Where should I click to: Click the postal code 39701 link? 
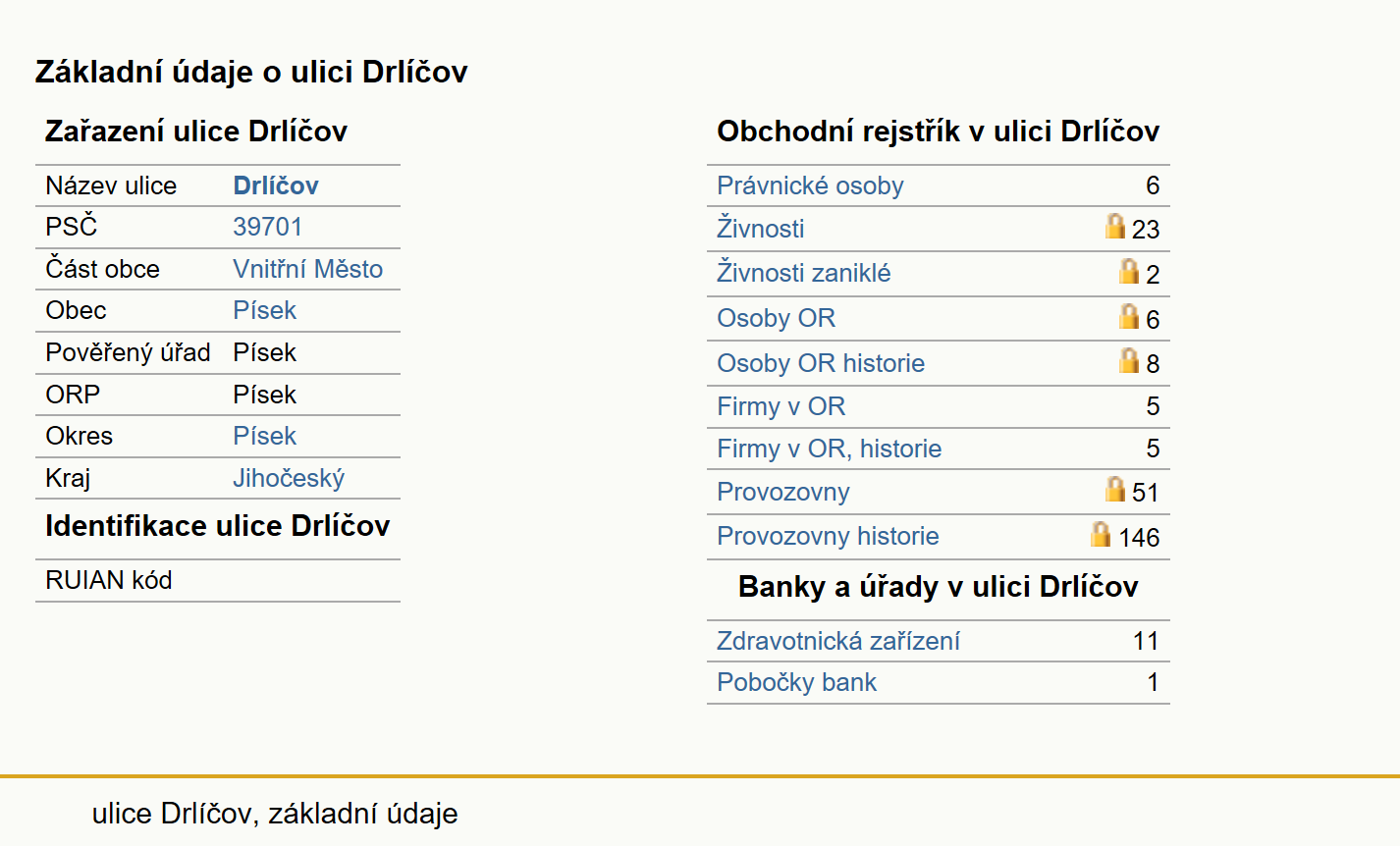(267, 227)
